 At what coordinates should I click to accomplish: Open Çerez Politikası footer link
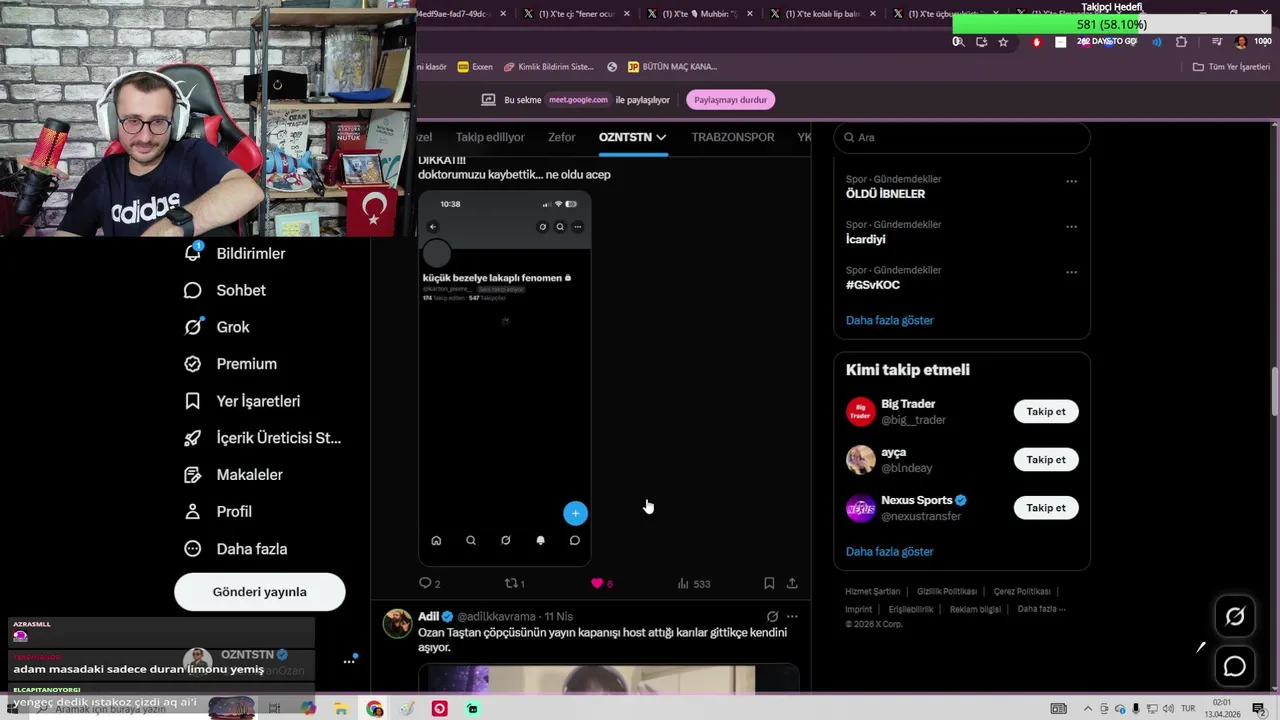click(x=1022, y=592)
